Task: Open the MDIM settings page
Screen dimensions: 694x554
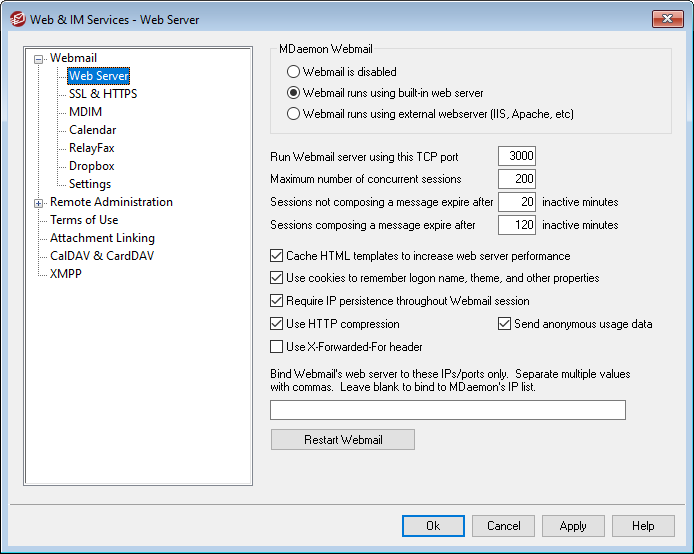Action: 85,112
